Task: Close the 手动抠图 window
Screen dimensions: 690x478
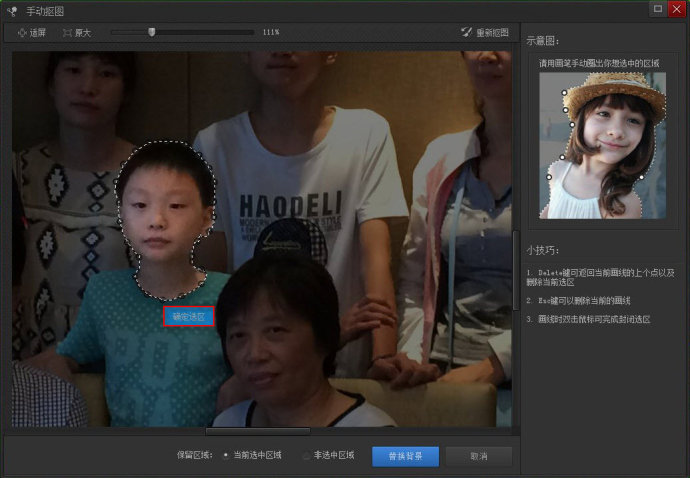Action: 677,9
